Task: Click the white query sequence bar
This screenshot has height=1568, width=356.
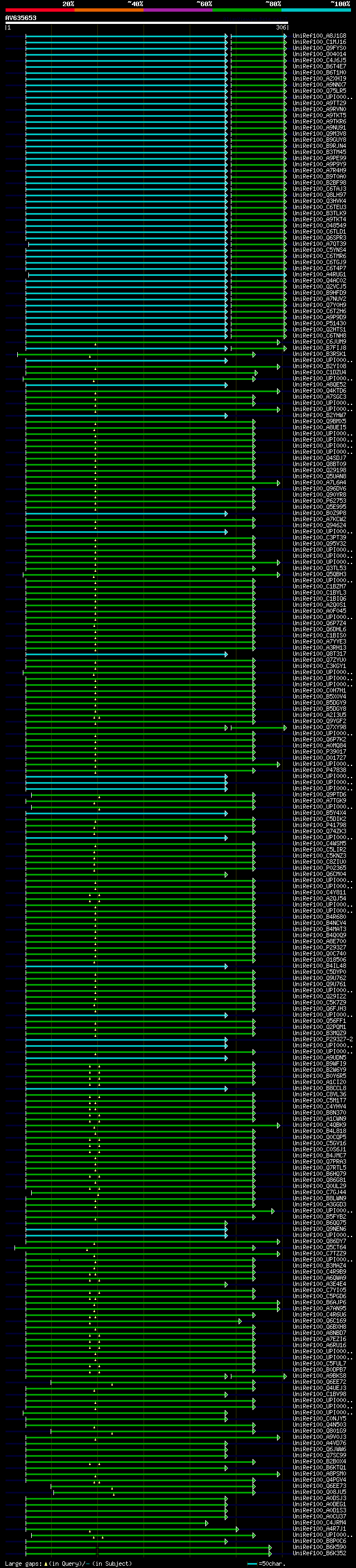Action: point(146,22)
